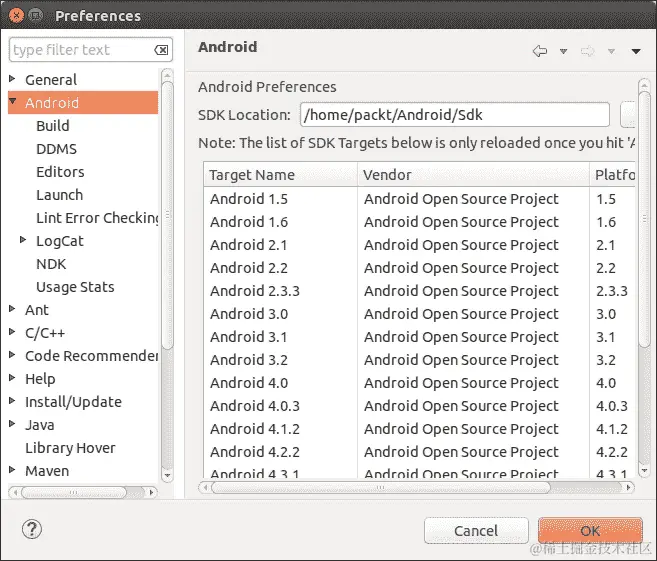Image resolution: width=657 pixels, height=561 pixels.
Task: Open the back history dropdown arrow
Action: click(x=564, y=51)
